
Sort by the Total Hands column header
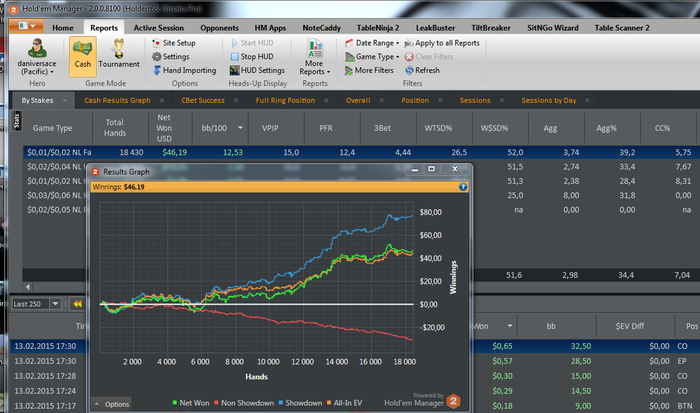pyautogui.click(x=115, y=128)
